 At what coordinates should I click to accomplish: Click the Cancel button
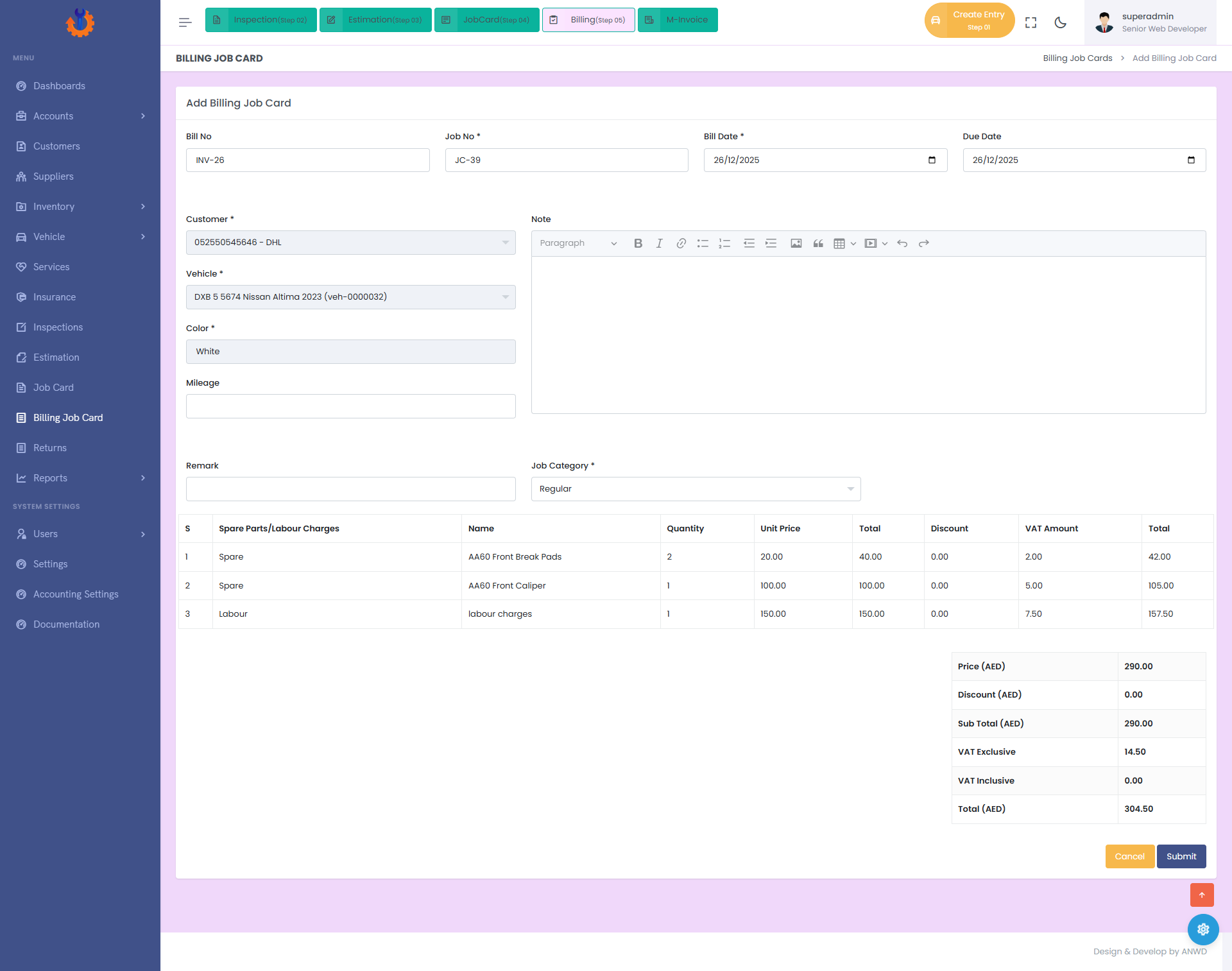tap(1129, 856)
